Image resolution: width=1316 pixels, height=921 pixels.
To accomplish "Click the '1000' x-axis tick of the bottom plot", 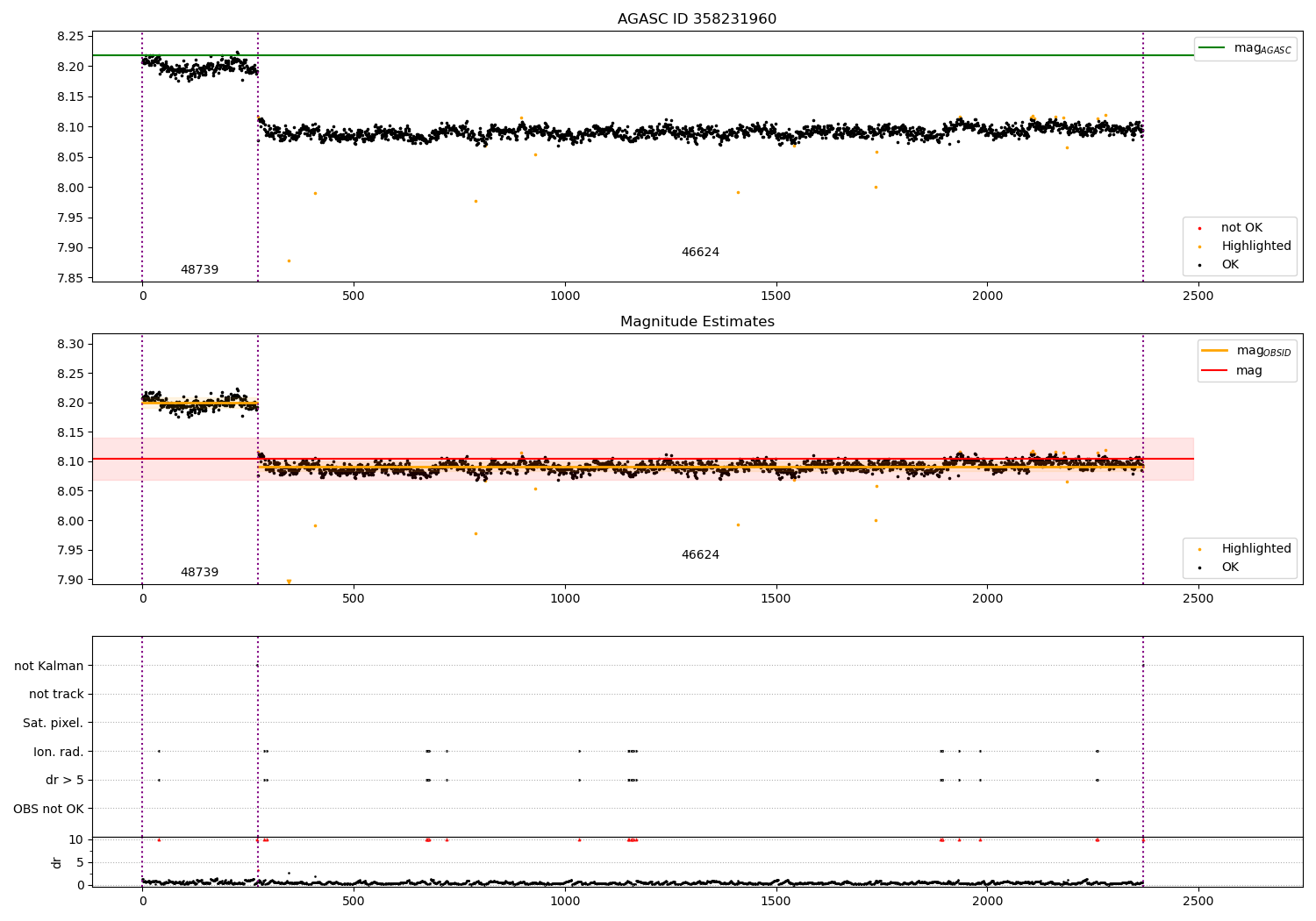I will [x=565, y=902].
